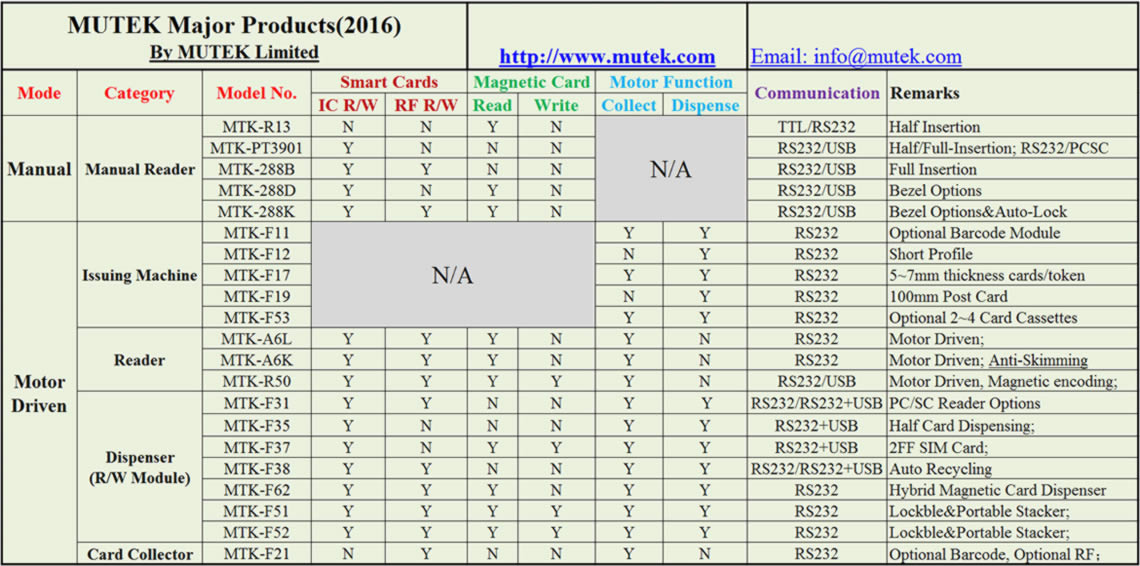Select model cell MTK-F52
1140x566 pixels.
(x=257, y=533)
